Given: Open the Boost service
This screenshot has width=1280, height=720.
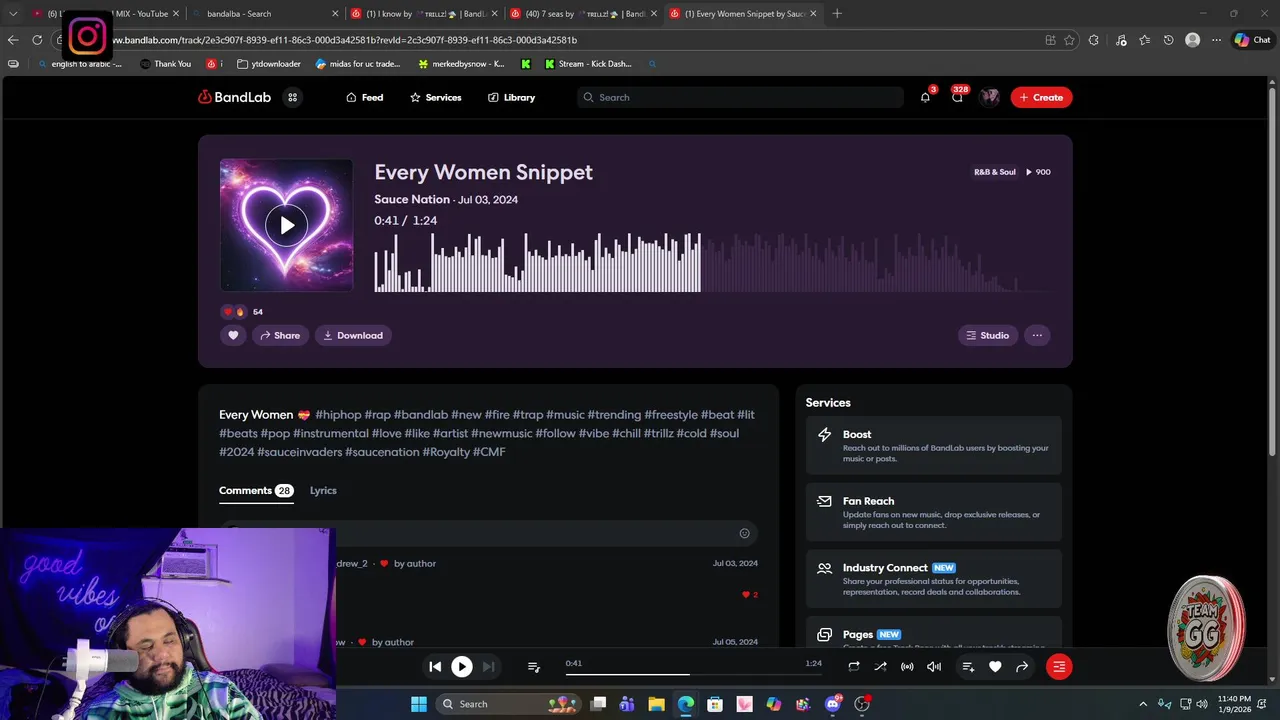Looking at the screenshot, I should tap(934, 446).
